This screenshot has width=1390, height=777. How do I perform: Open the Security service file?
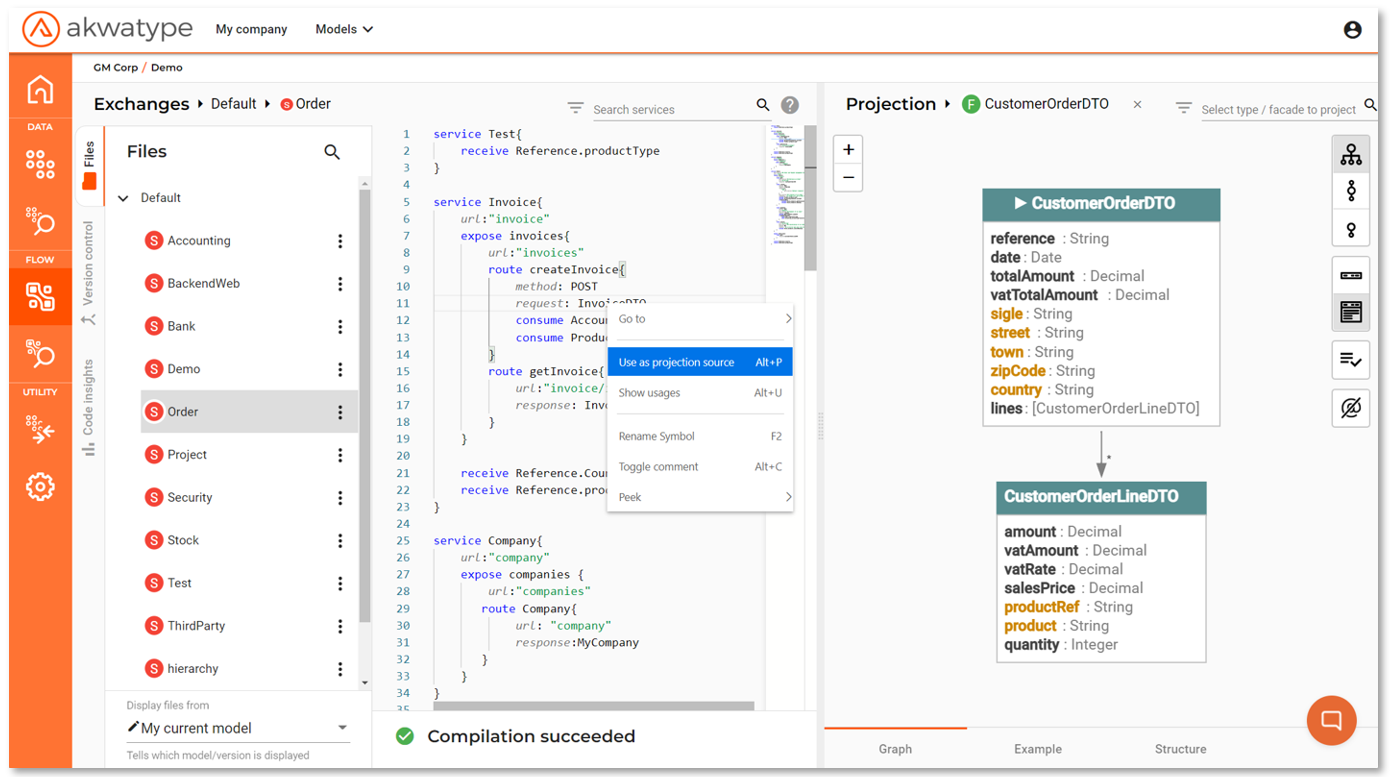(x=190, y=497)
